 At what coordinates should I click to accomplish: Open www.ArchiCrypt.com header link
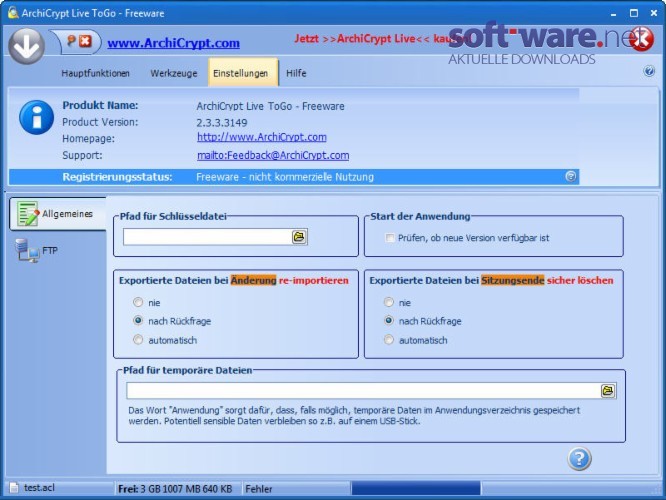pyautogui.click(x=173, y=43)
